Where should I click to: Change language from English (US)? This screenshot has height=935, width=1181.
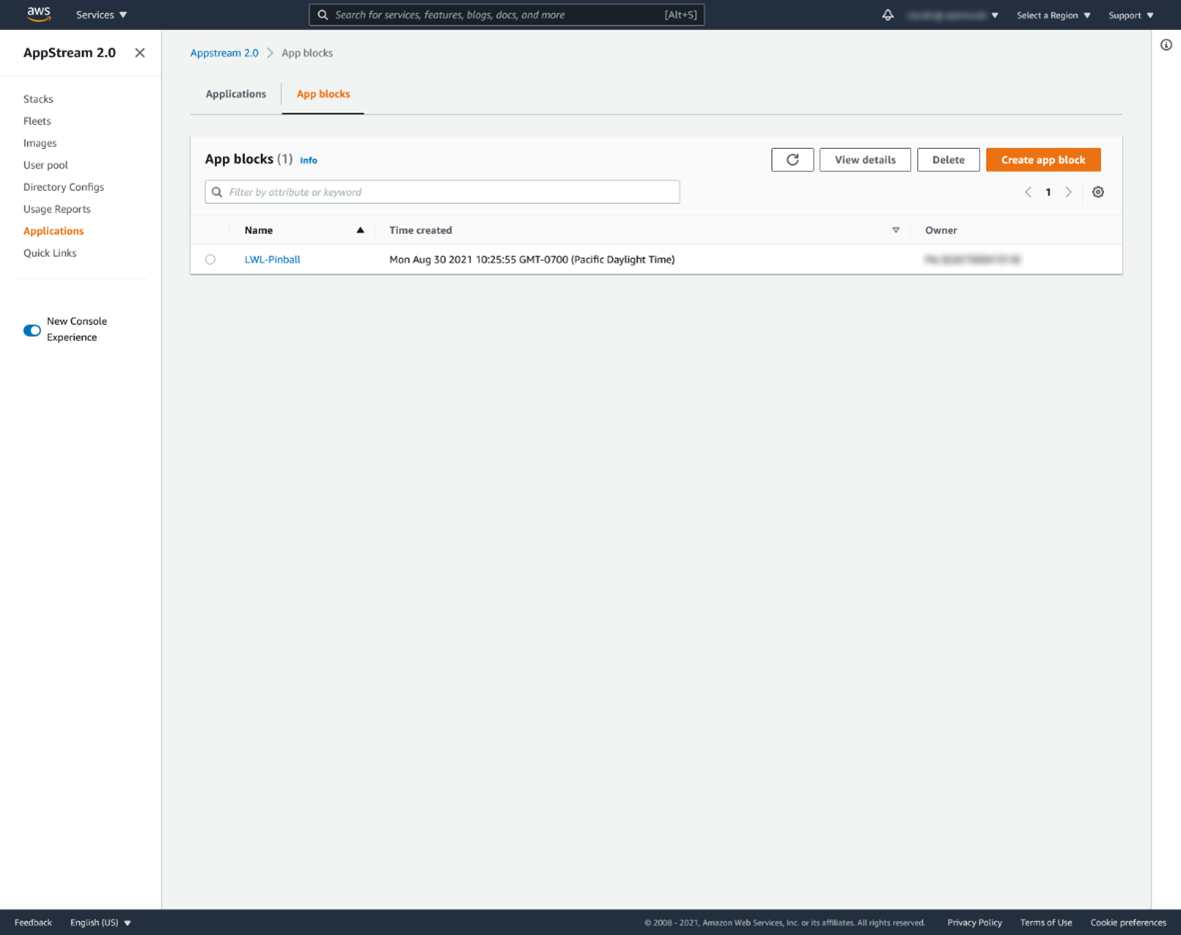(x=100, y=922)
